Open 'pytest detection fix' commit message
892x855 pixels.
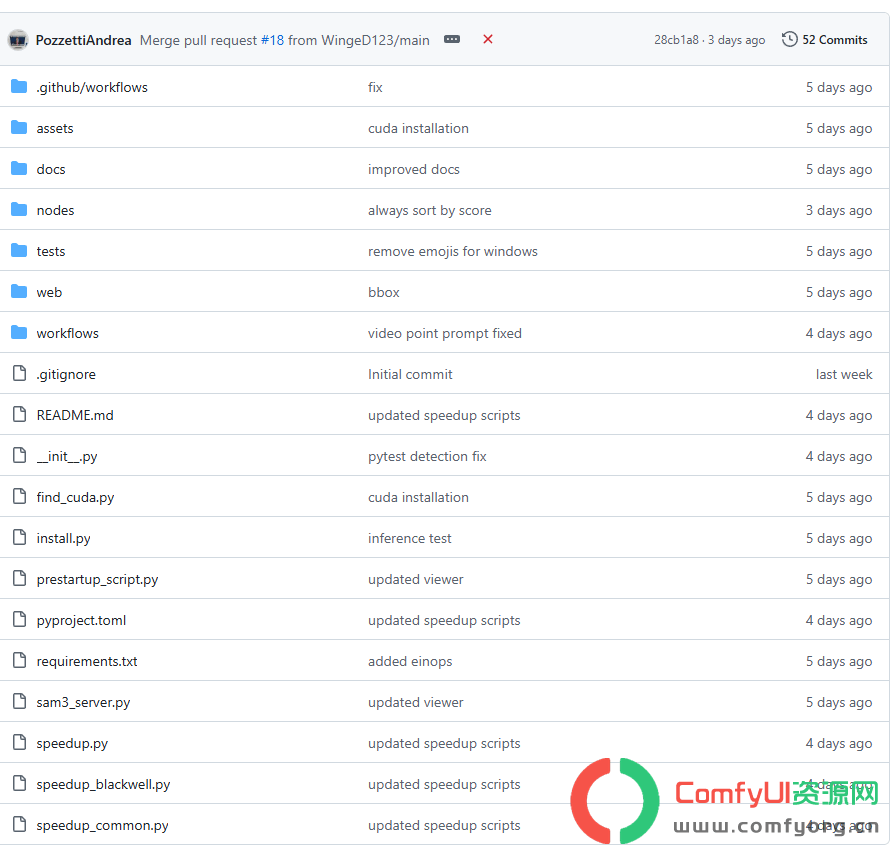click(x=427, y=456)
